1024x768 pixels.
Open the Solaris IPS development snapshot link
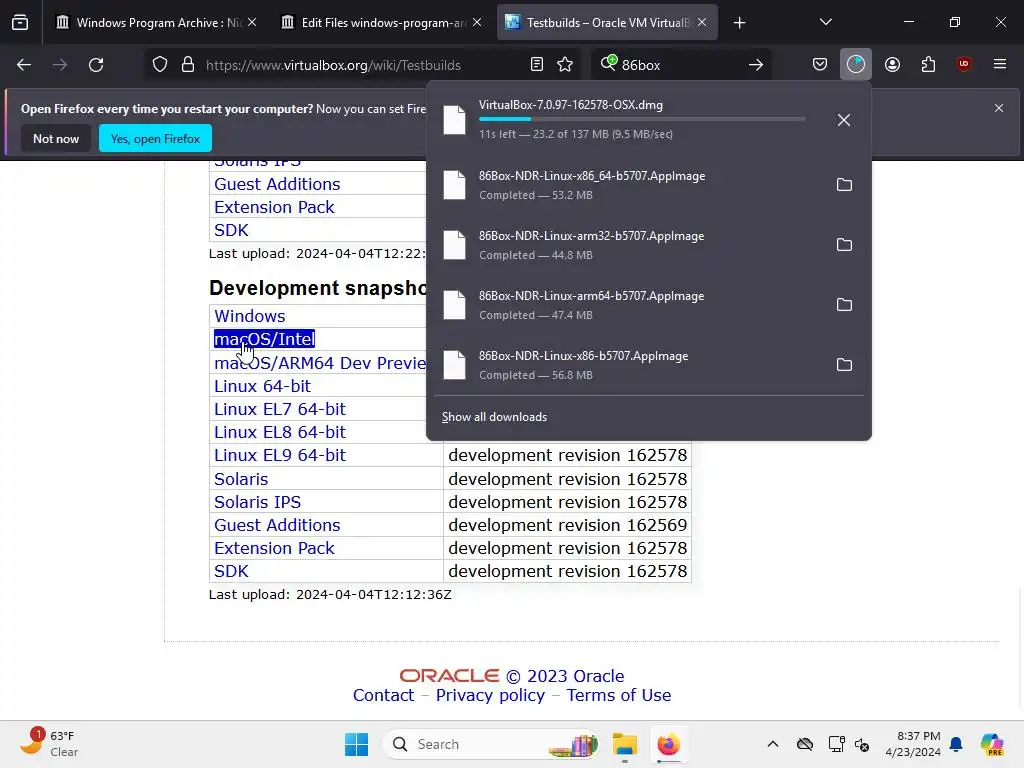pos(257,502)
